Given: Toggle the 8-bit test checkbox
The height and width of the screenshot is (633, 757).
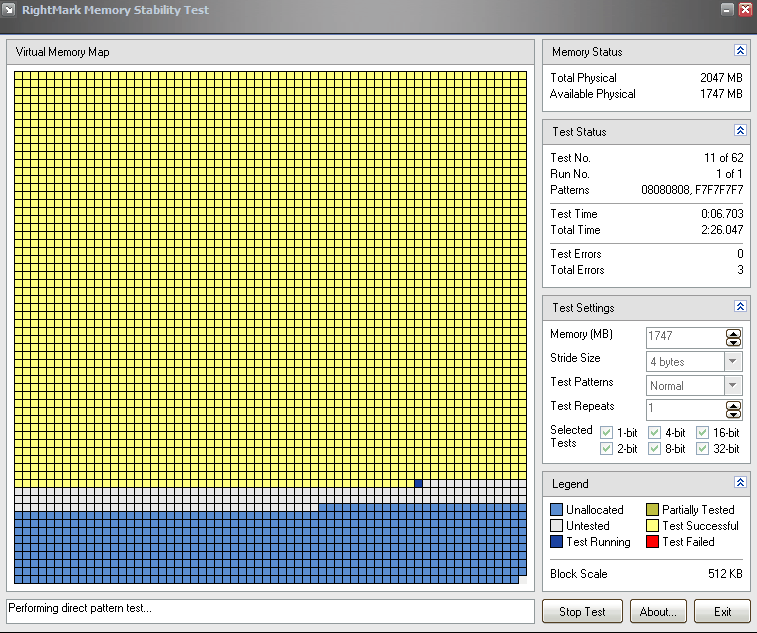Looking at the screenshot, I should (654, 449).
